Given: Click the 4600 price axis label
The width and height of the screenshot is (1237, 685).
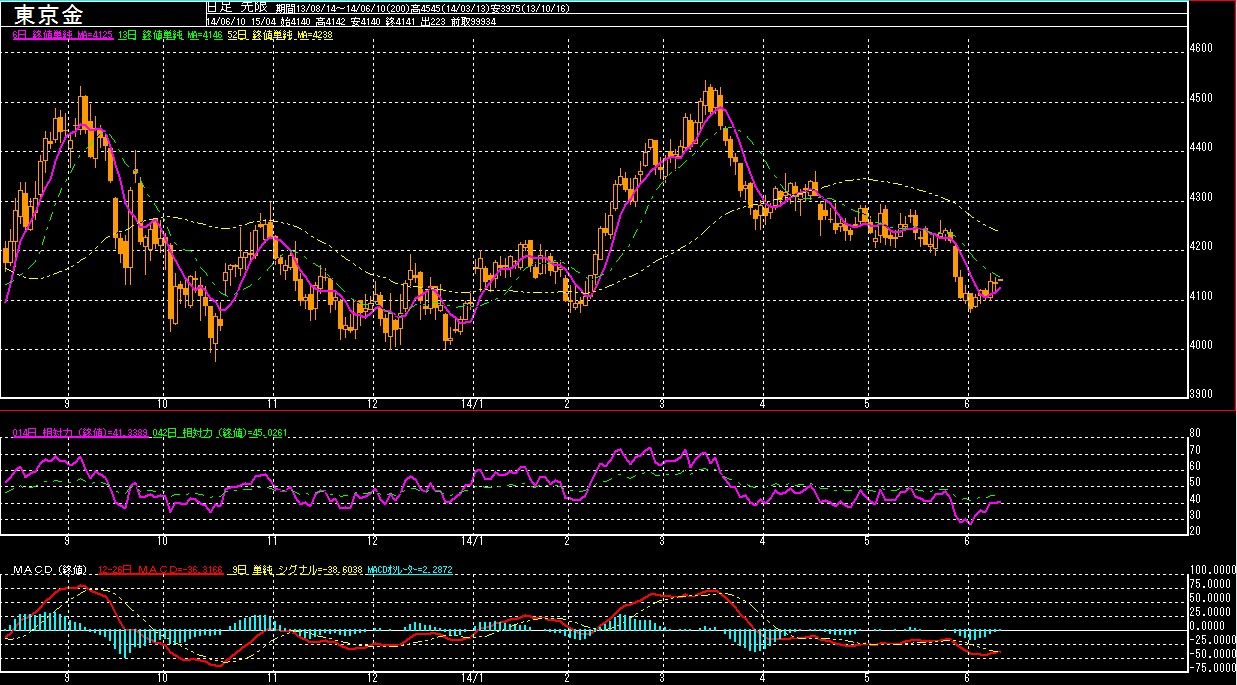Looking at the screenshot, I should click(1201, 48).
